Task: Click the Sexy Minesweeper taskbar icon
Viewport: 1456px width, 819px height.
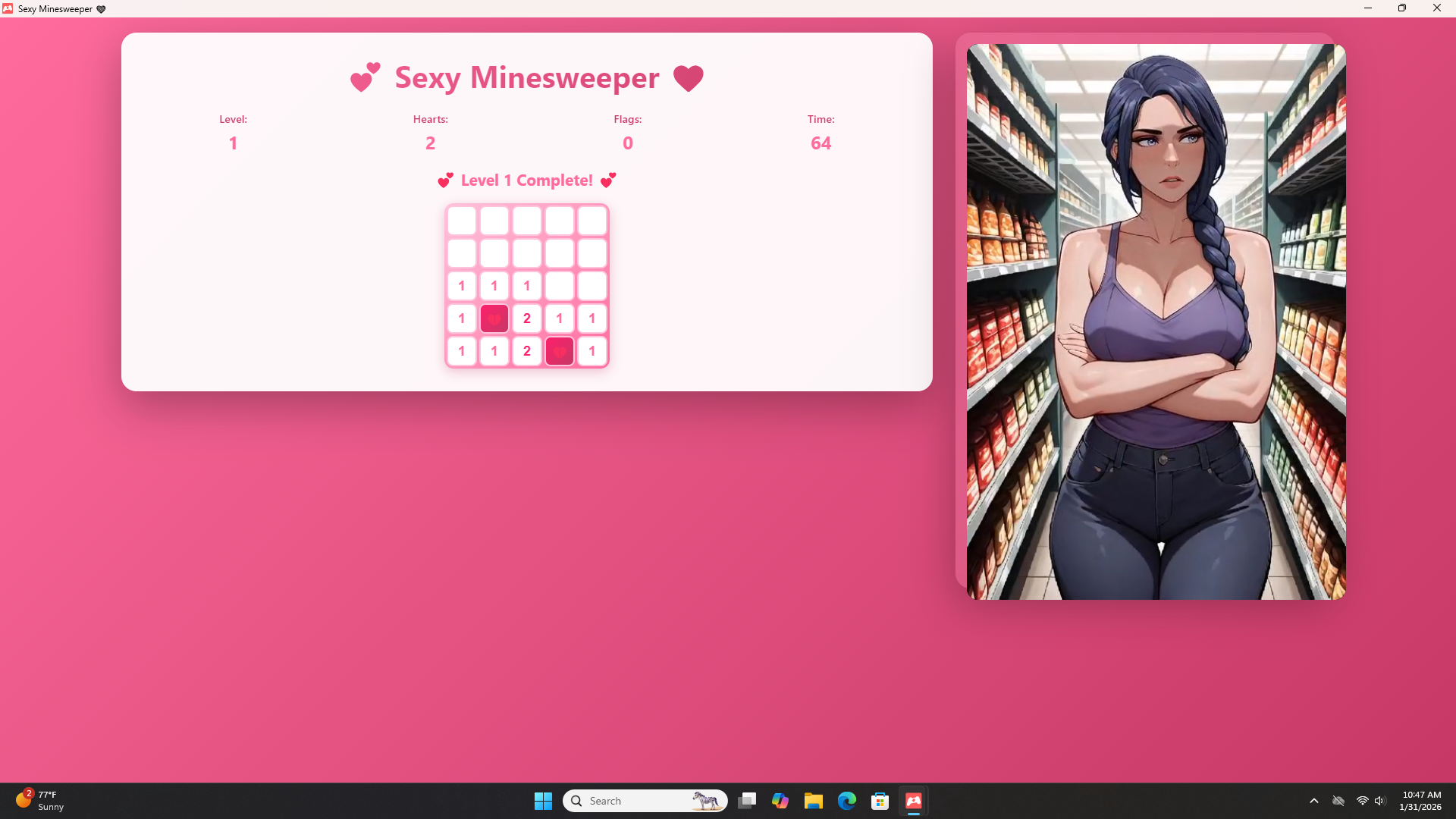Action: pyautogui.click(x=913, y=801)
